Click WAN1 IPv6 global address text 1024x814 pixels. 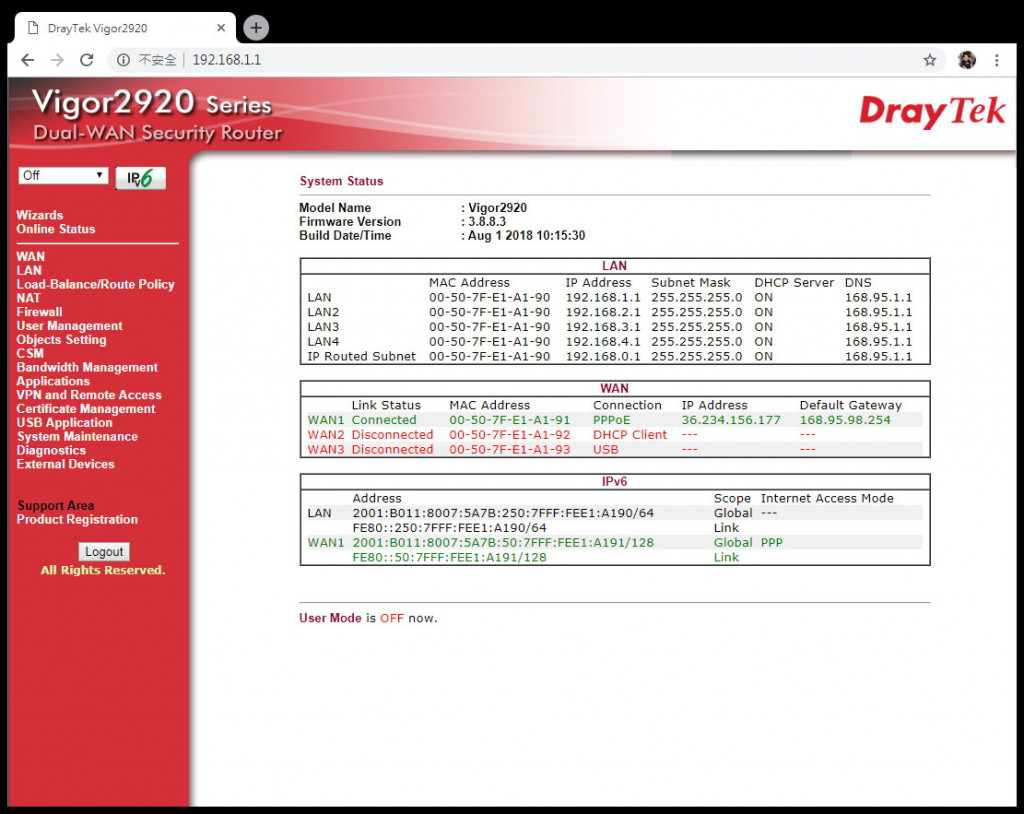pyautogui.click(x=503, y=543)
